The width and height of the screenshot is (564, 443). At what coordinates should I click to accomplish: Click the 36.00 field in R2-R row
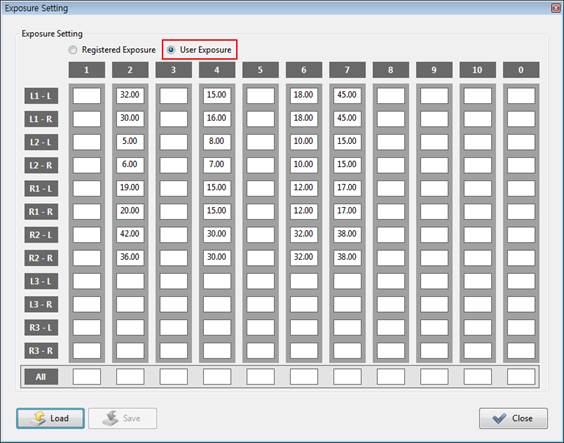(x=130, y=257)
